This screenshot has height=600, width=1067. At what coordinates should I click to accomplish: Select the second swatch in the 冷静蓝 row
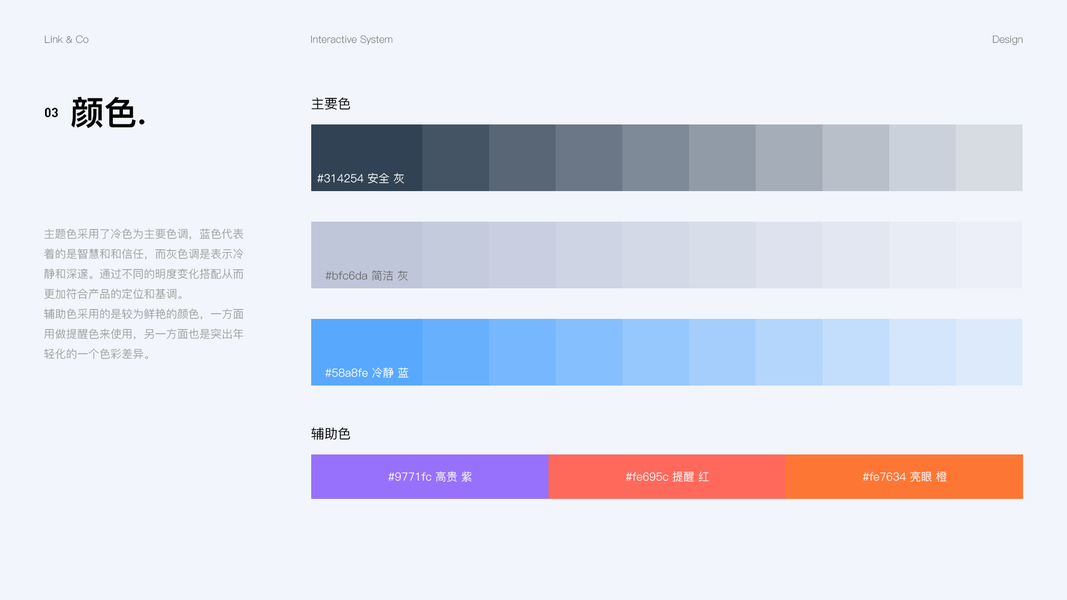pos(456,352)
